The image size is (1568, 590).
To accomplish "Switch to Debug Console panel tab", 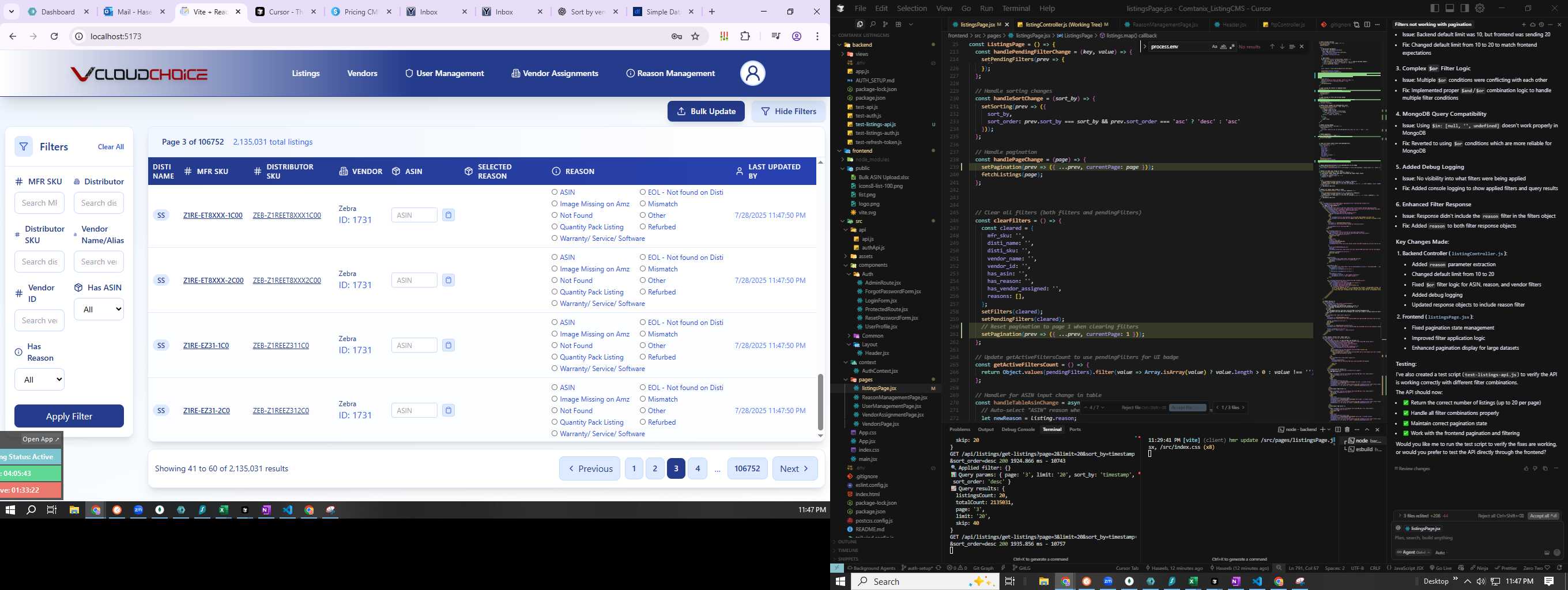I will [1017, 429].
